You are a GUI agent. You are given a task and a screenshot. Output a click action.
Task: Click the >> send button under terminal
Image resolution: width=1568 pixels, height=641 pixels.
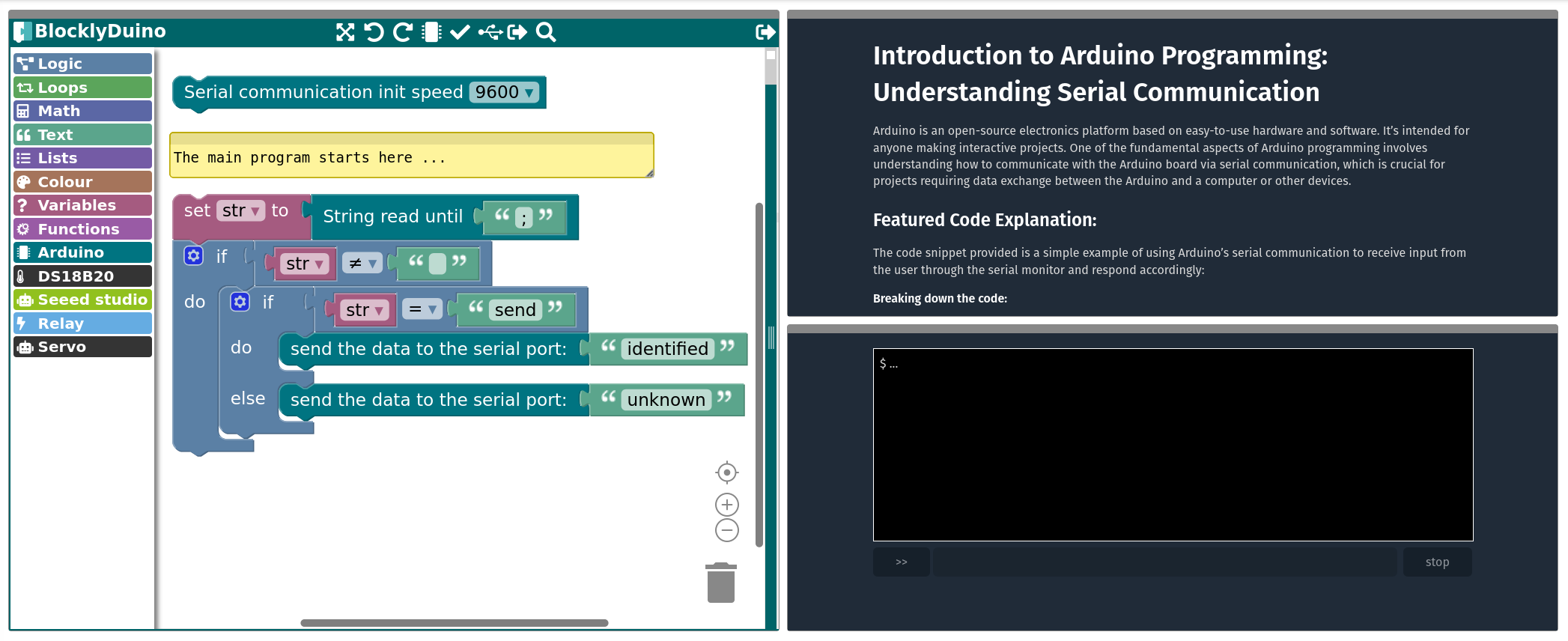[901, 562]
